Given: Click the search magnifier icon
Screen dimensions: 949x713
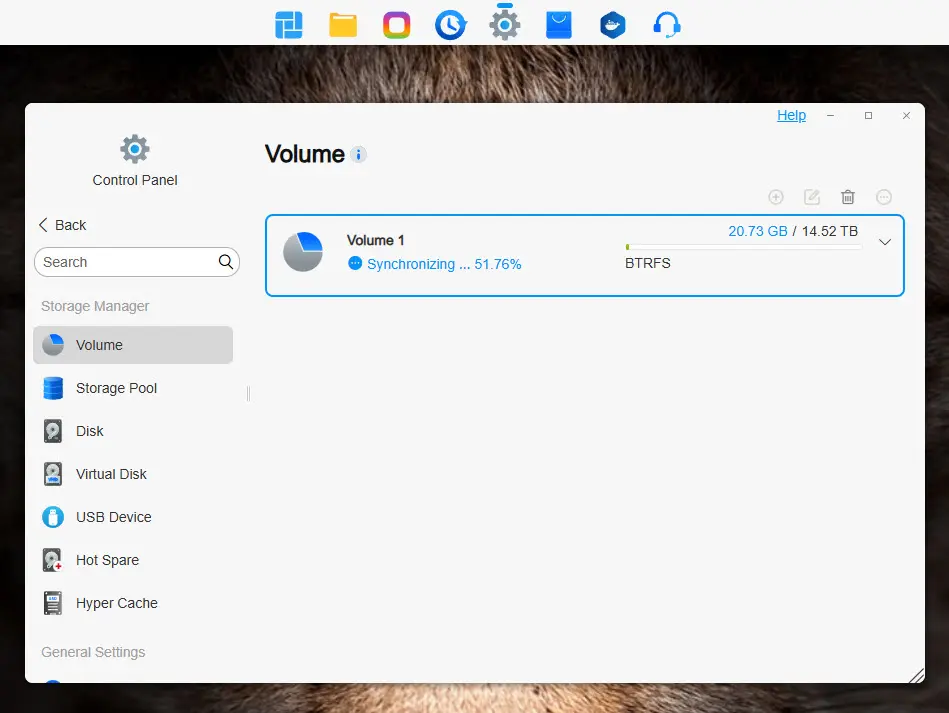Looking at the screenshot, I should click(x=226, y=261).
